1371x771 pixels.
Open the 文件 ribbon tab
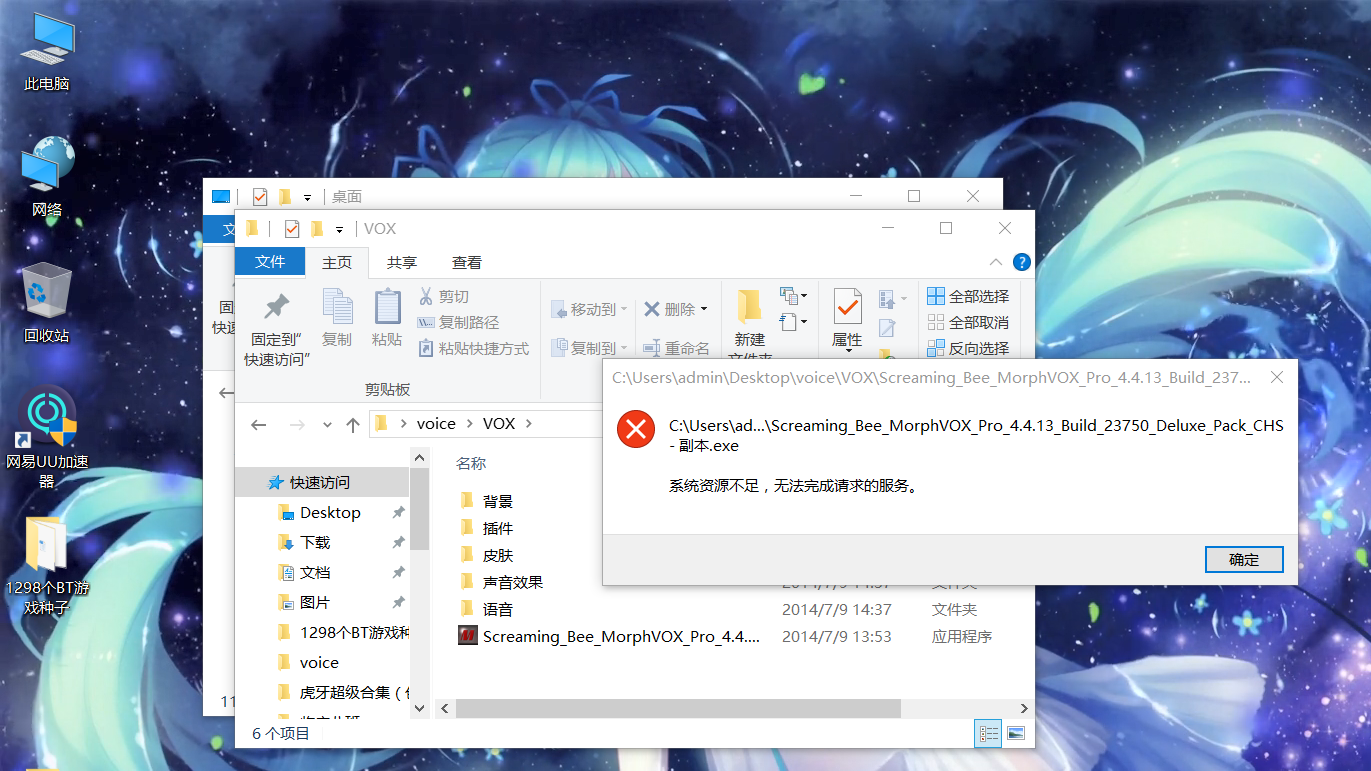(270, 262)
